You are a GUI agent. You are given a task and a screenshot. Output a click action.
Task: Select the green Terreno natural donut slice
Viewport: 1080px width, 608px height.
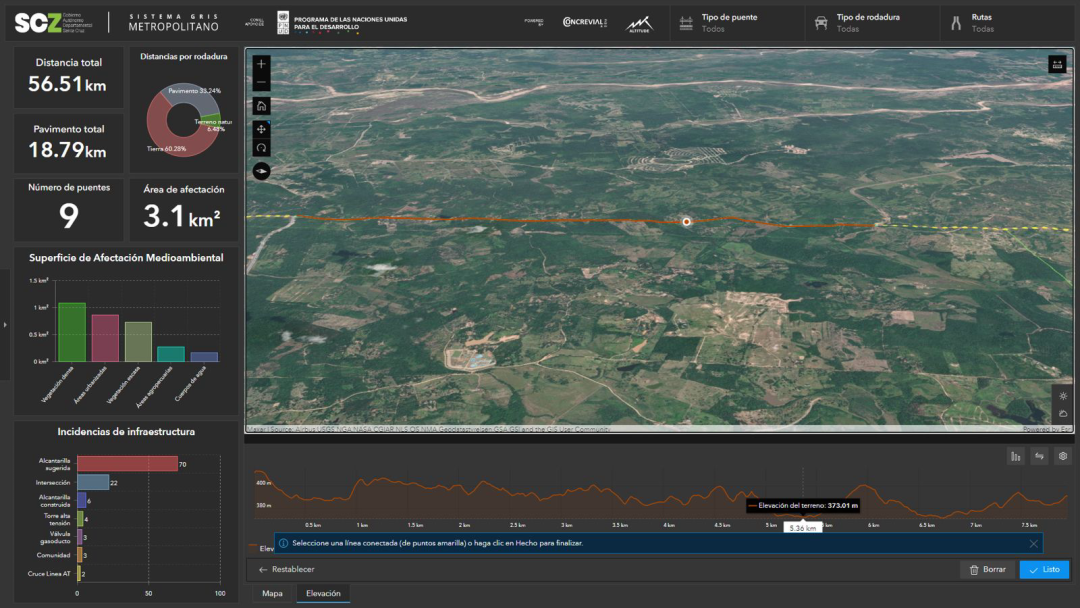(x=209, y=120)
